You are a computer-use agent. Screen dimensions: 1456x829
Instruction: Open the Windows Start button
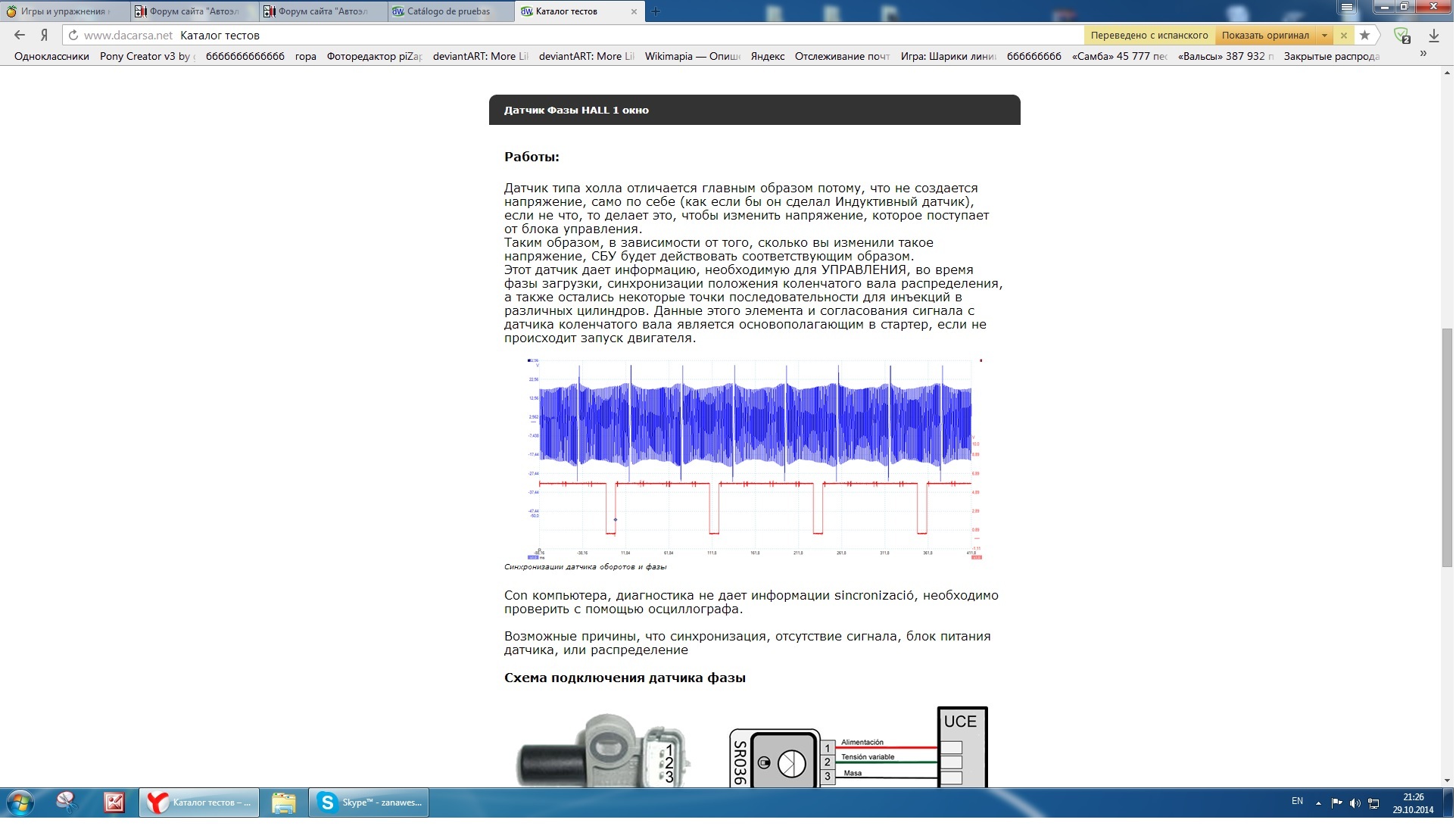point(20,803)
